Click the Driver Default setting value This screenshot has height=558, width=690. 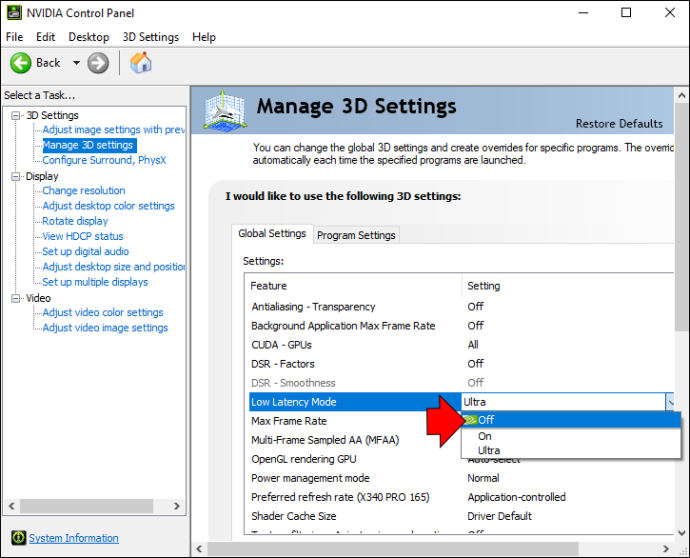point(499,516)
